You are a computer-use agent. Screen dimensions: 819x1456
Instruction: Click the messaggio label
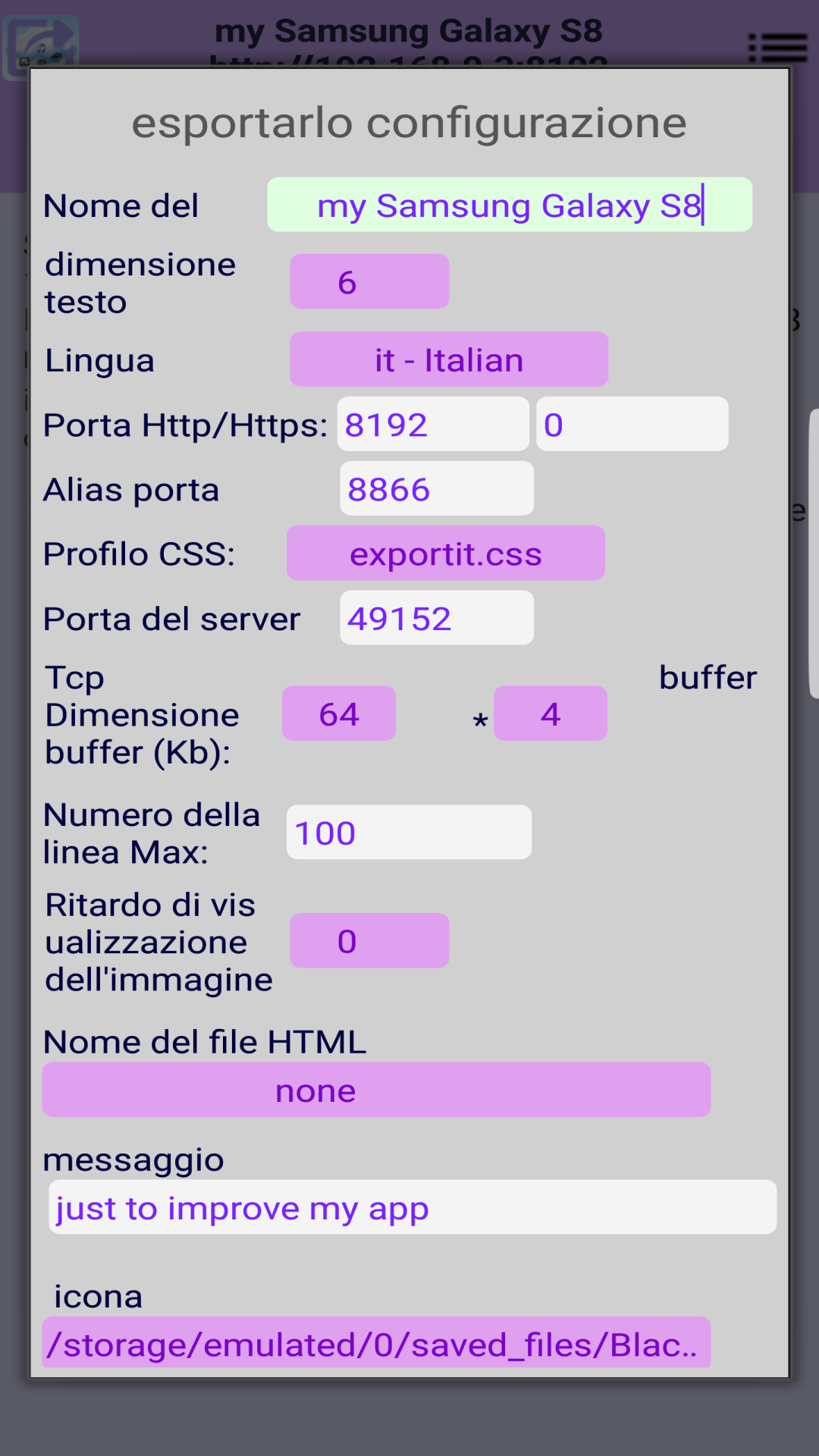click(133, 1161)
